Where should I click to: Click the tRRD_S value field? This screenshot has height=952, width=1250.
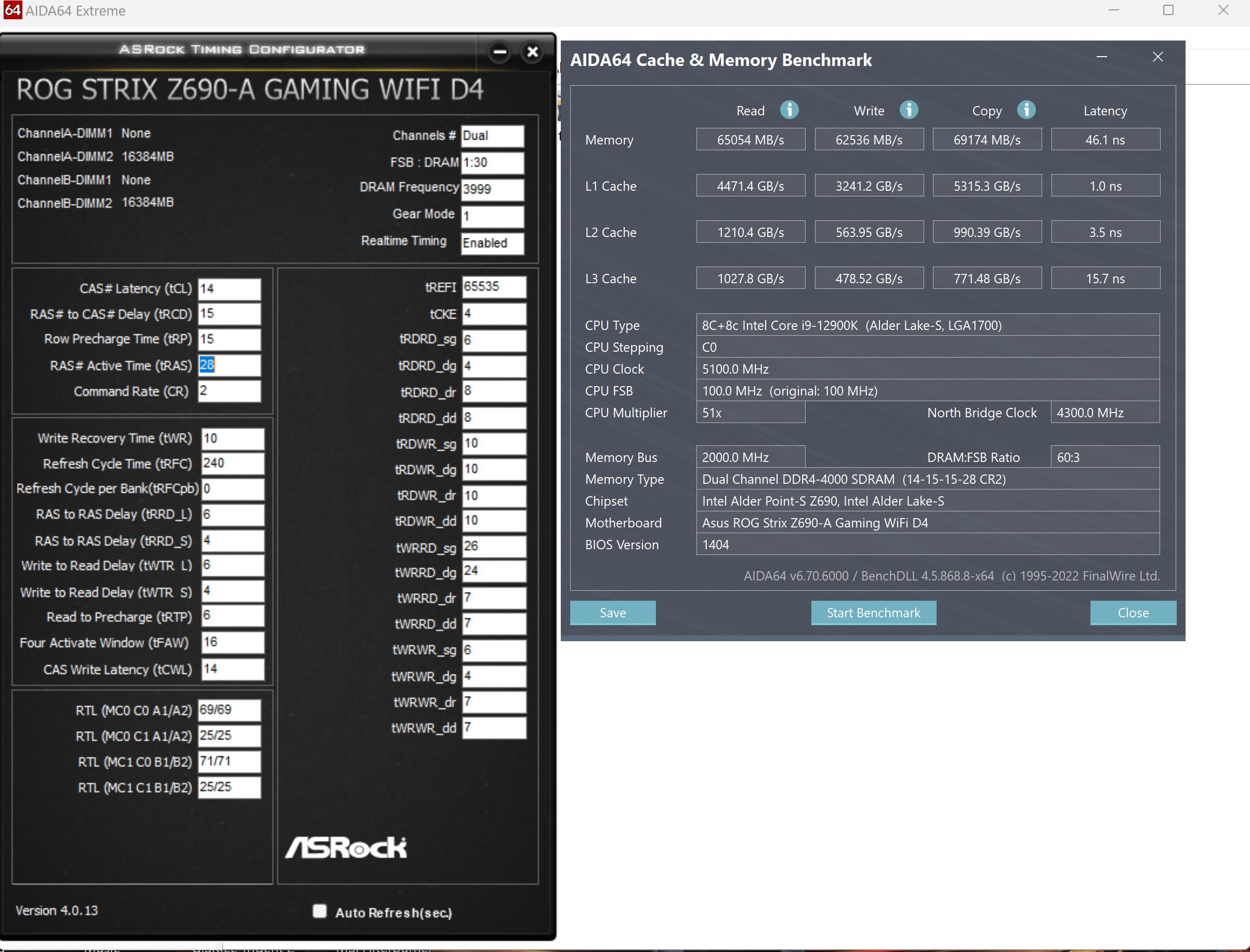tap(232, 540)
